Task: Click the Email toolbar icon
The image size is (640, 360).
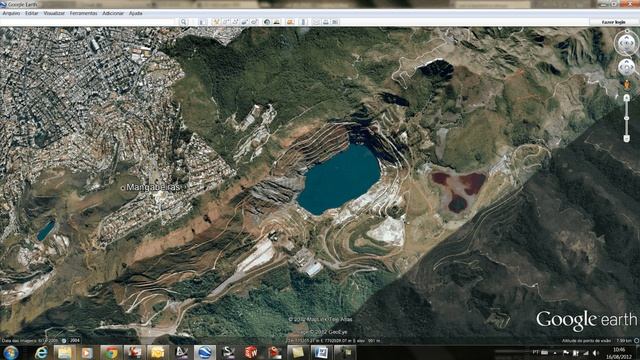Action: coord(316,22)
